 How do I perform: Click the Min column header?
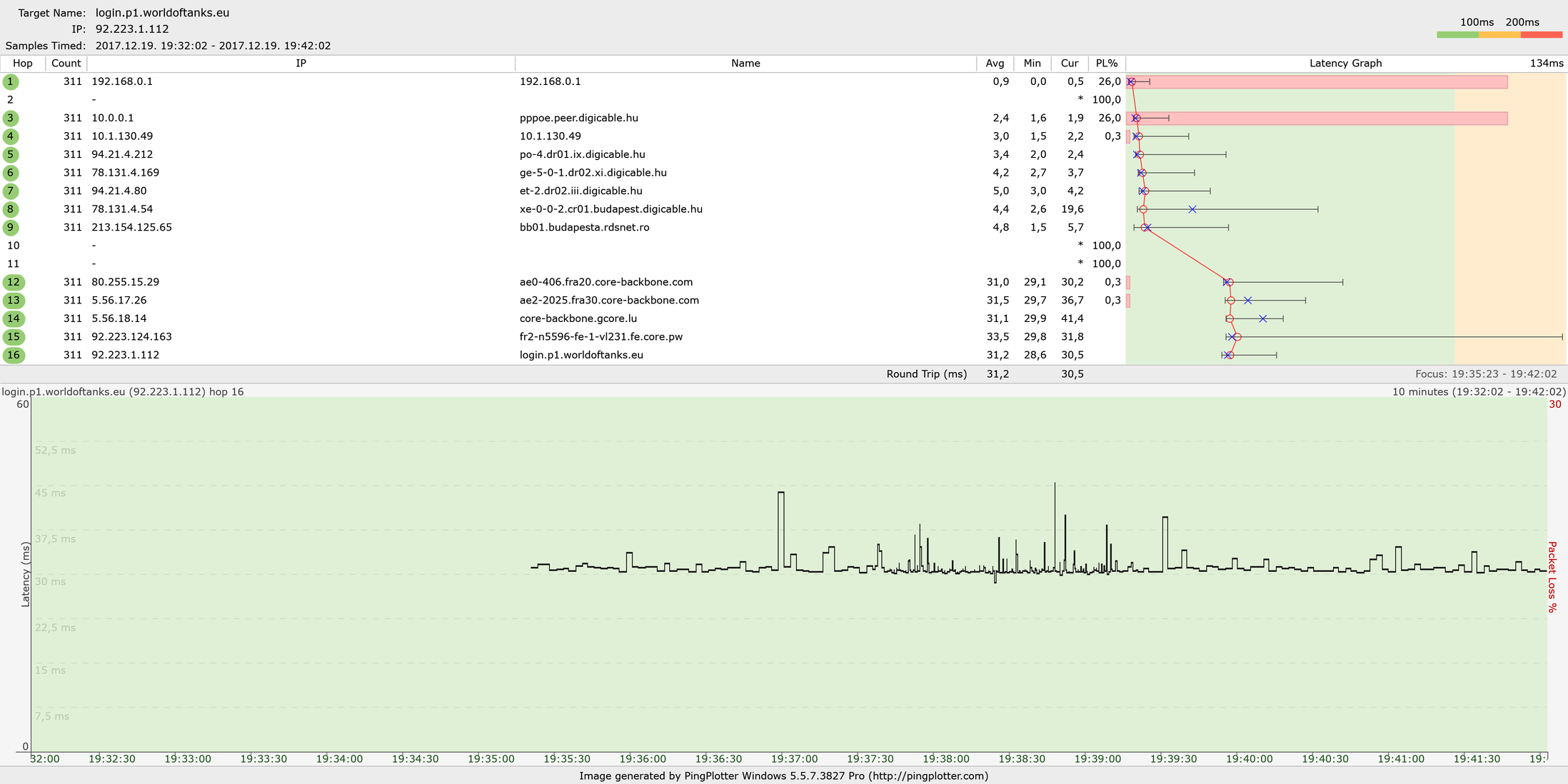tap(1032, 64)
